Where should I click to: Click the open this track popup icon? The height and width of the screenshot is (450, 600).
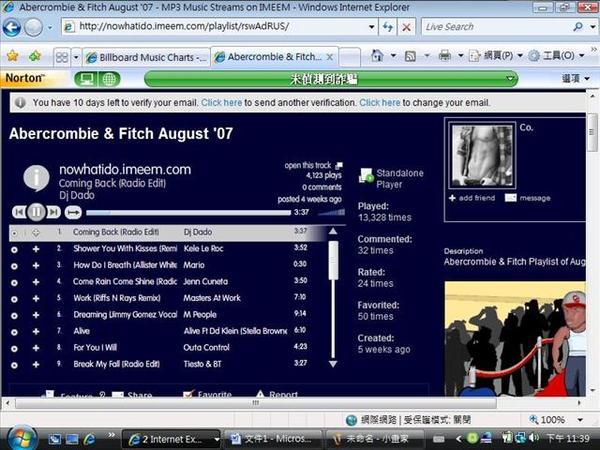pos(339,166)
